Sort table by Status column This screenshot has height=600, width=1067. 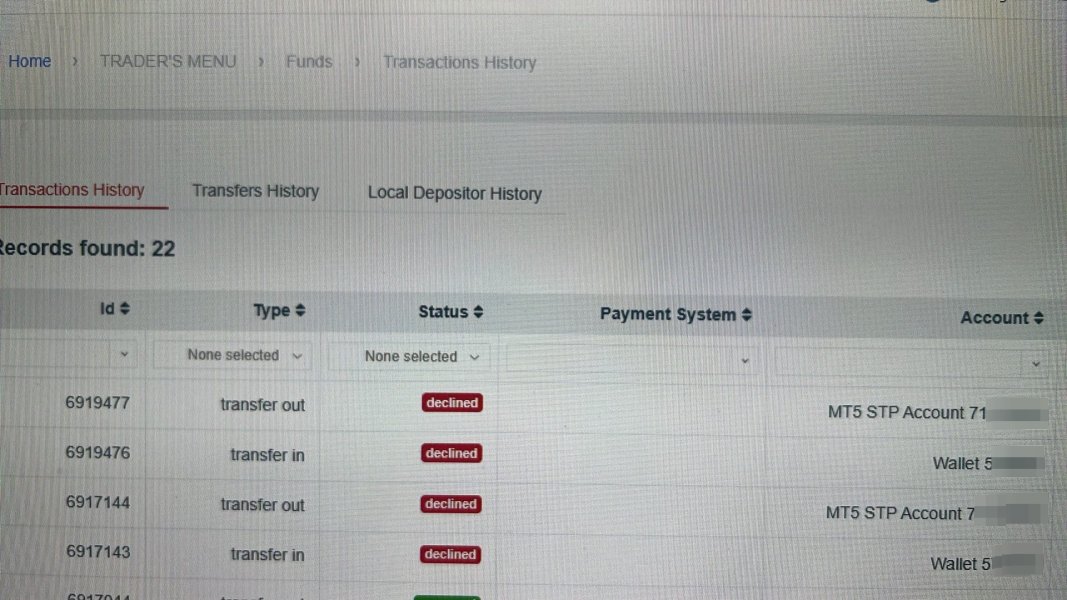point(450,312)
